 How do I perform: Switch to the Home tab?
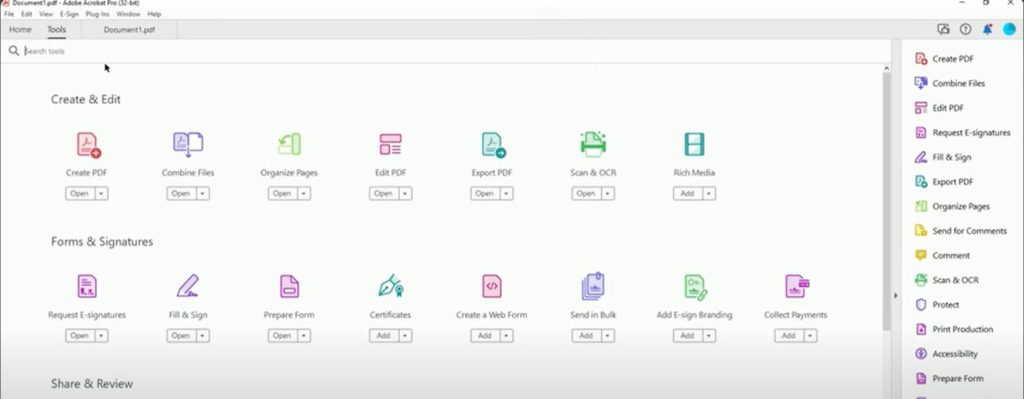click(20, 29)
